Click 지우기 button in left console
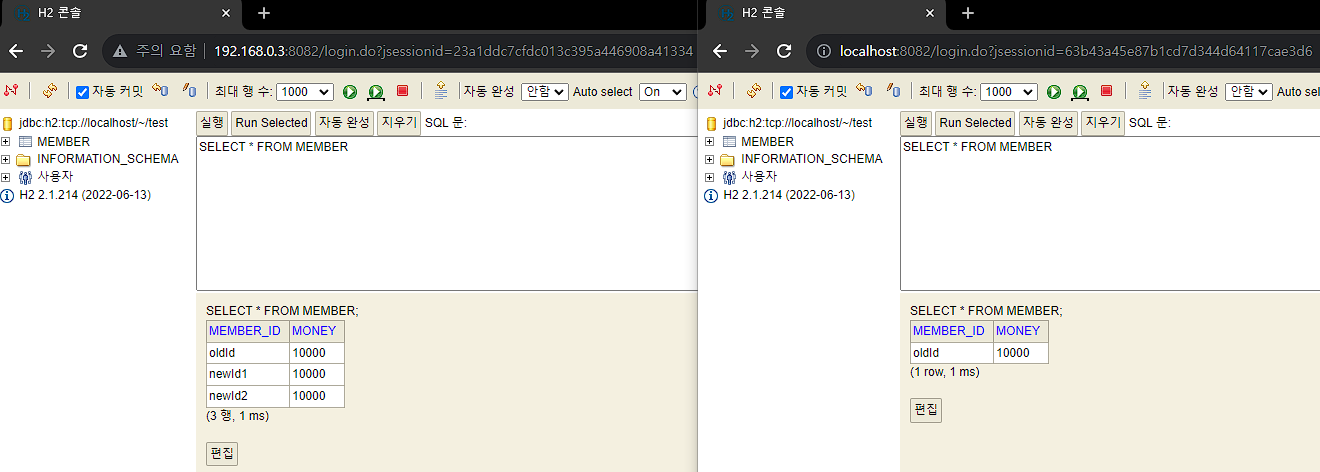1320x472 pixels. click(399, 123)
